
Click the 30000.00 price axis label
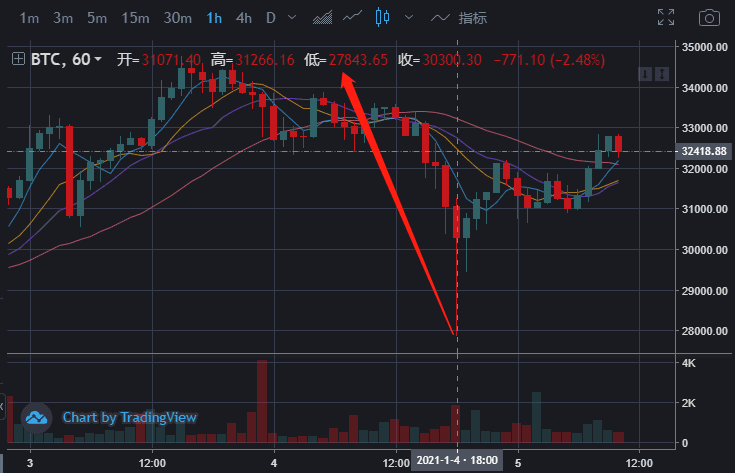point(705,250)
